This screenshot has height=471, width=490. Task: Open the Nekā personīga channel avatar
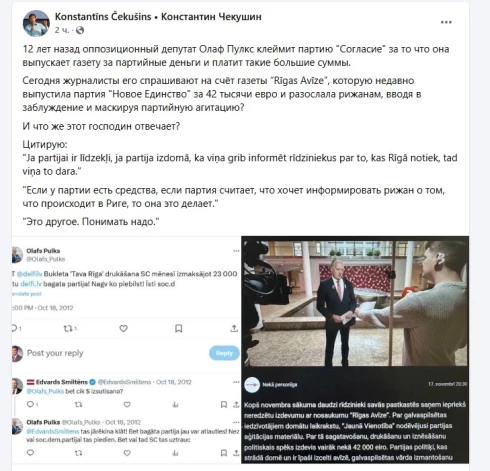click(x=252, y=385)
